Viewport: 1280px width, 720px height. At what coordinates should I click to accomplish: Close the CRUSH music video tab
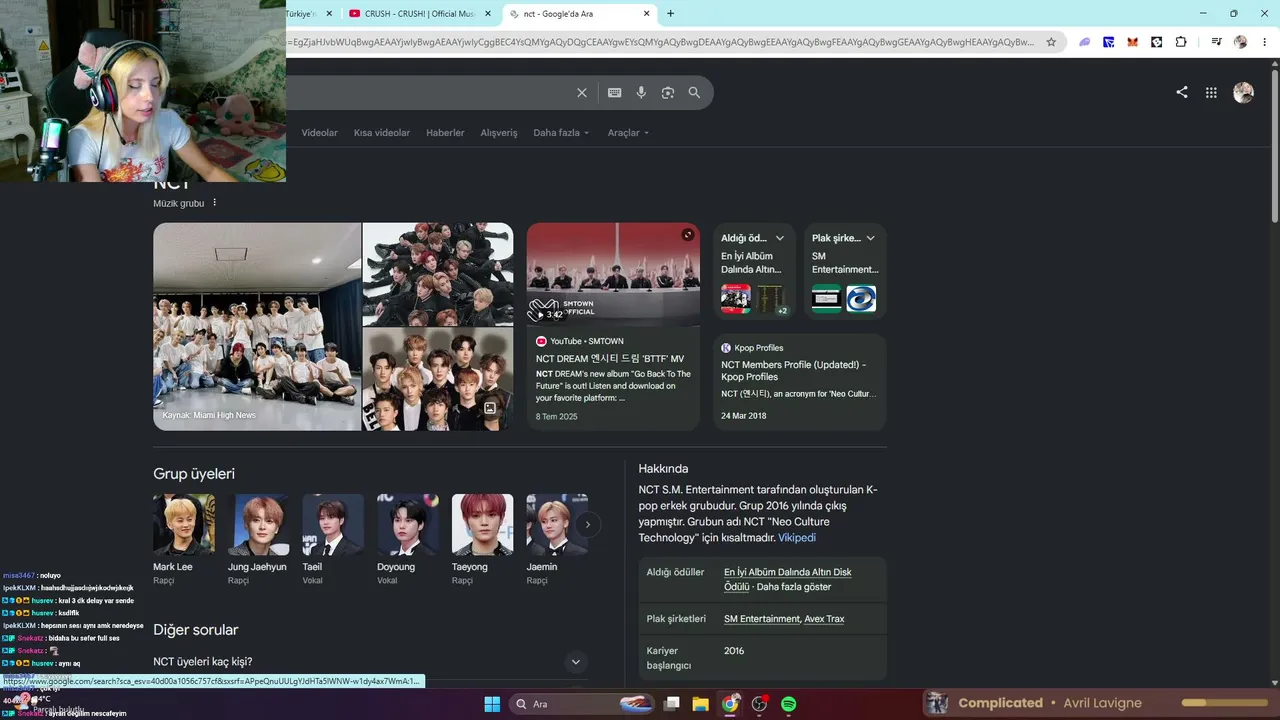(488, 14)
